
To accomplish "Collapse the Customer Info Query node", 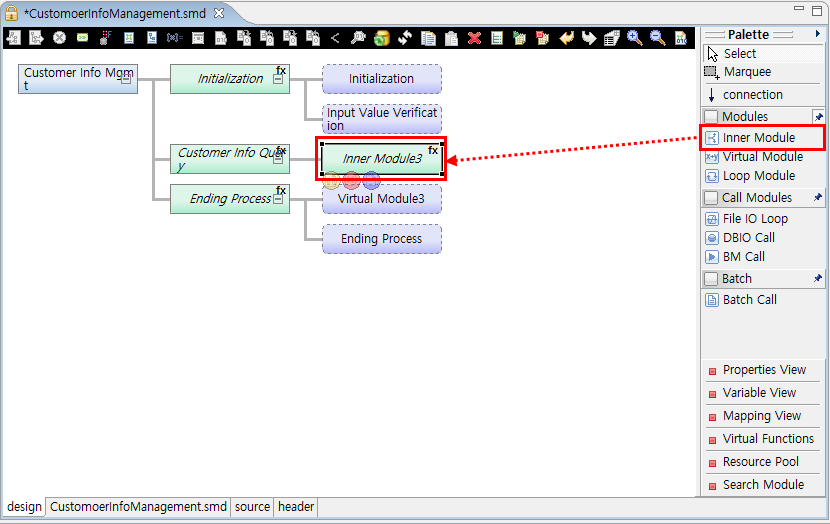I will [x=278, y=158].
